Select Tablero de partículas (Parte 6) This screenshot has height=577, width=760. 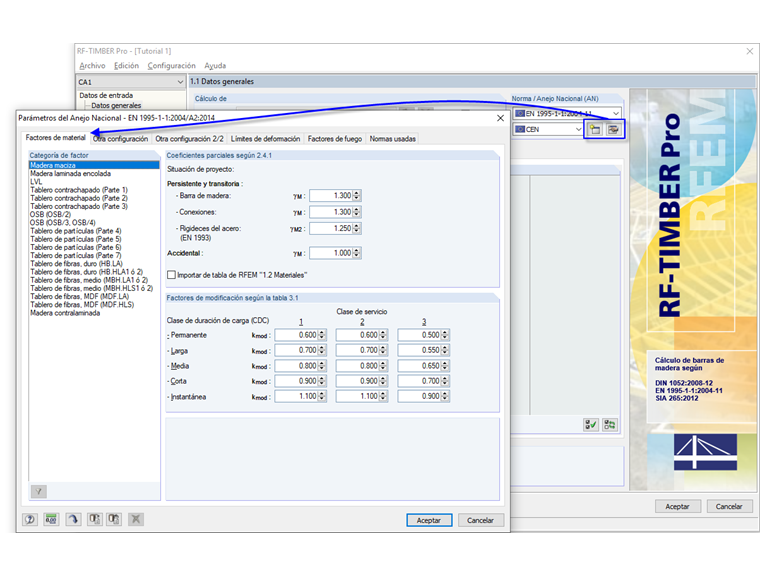pos(94,247)
